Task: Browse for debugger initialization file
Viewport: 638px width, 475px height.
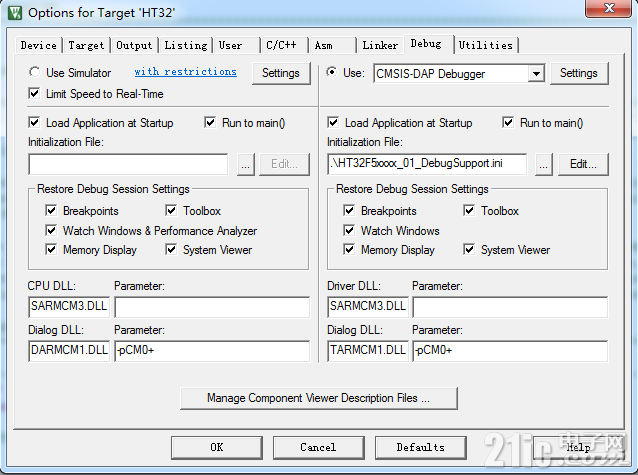Action: [x=544, y=164]
